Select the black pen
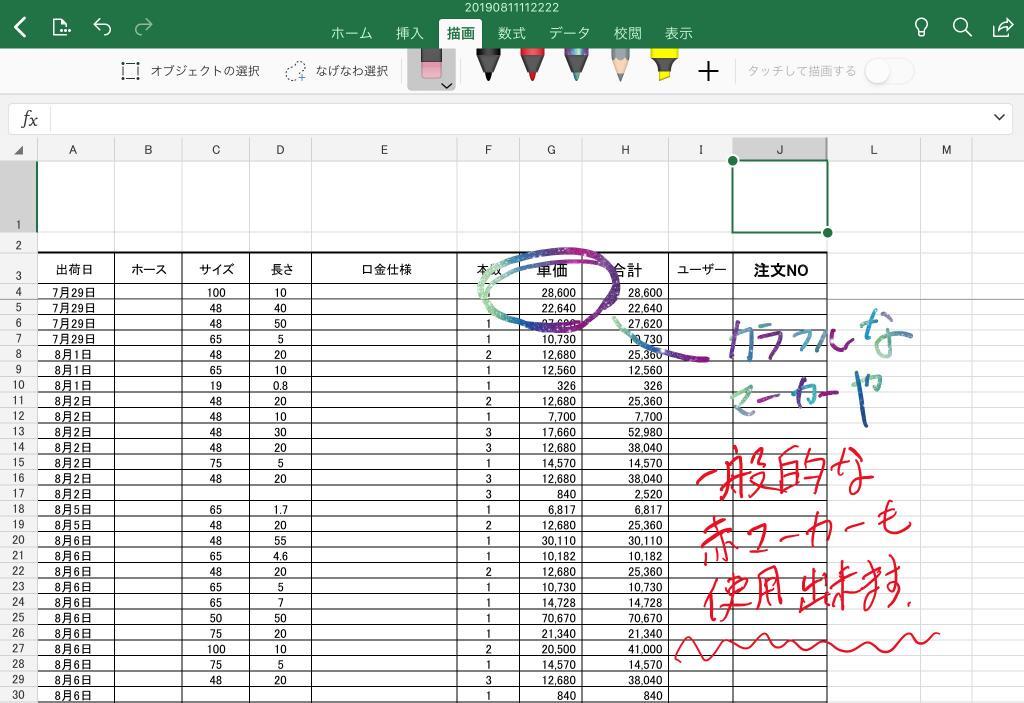 pyautogui.click(x=488, y=68)
